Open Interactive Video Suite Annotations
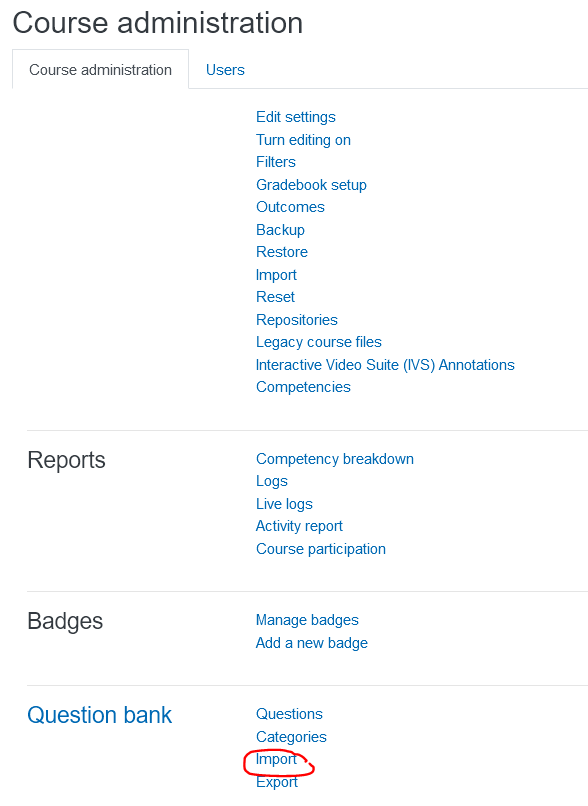This screenshot has width=588, height=806. pyautogui.click(x=385, y=365)
